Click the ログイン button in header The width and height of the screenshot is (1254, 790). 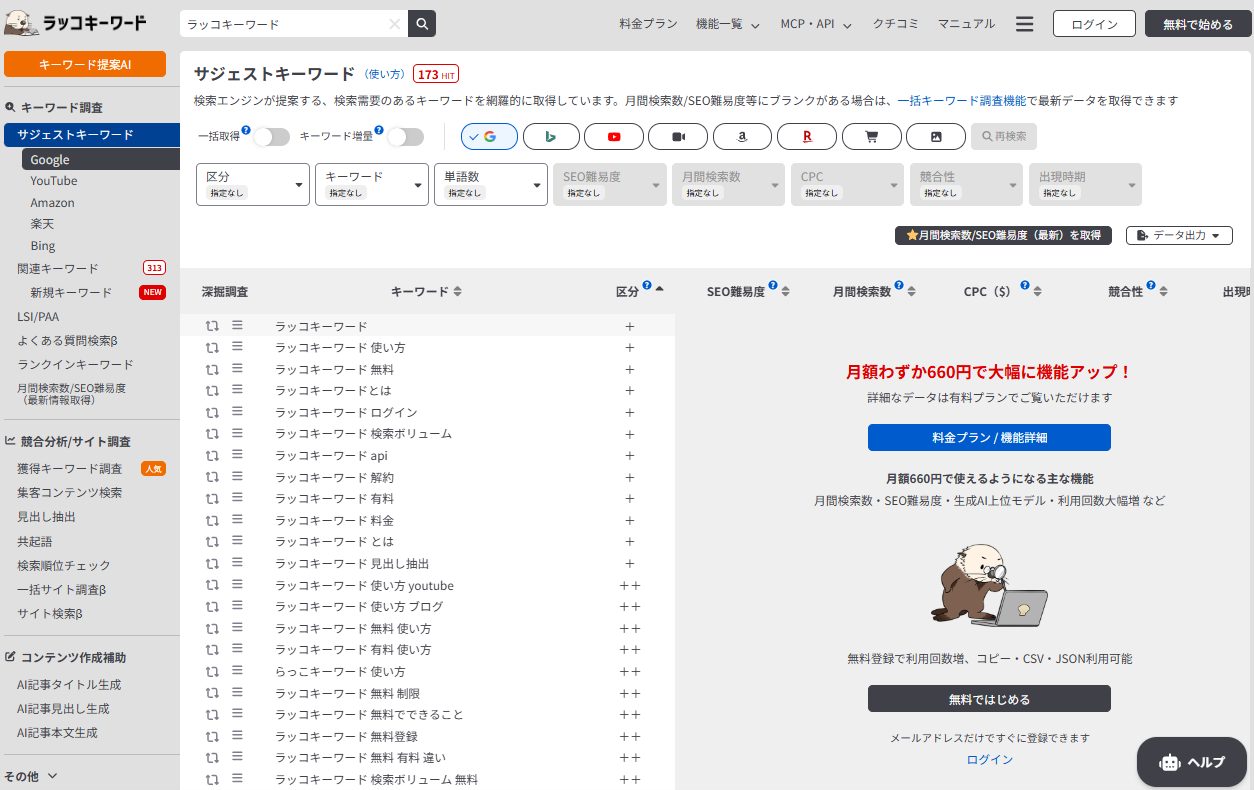click(x=1094, y=24)
